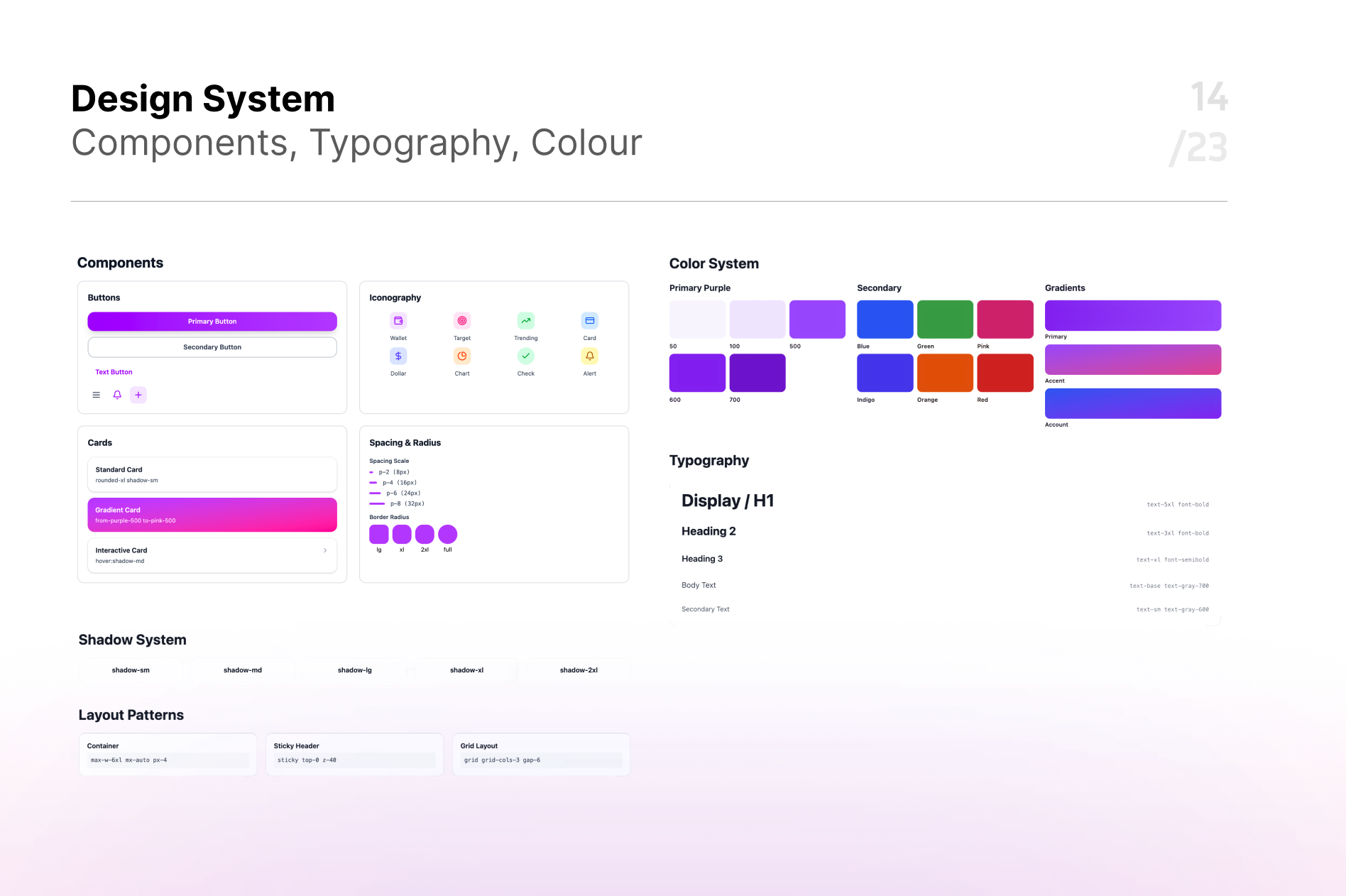Click the text-base text-gray-700 label
This screenshot has width=1346, height=896.
pyautogui.click(x=1169, y=586)
